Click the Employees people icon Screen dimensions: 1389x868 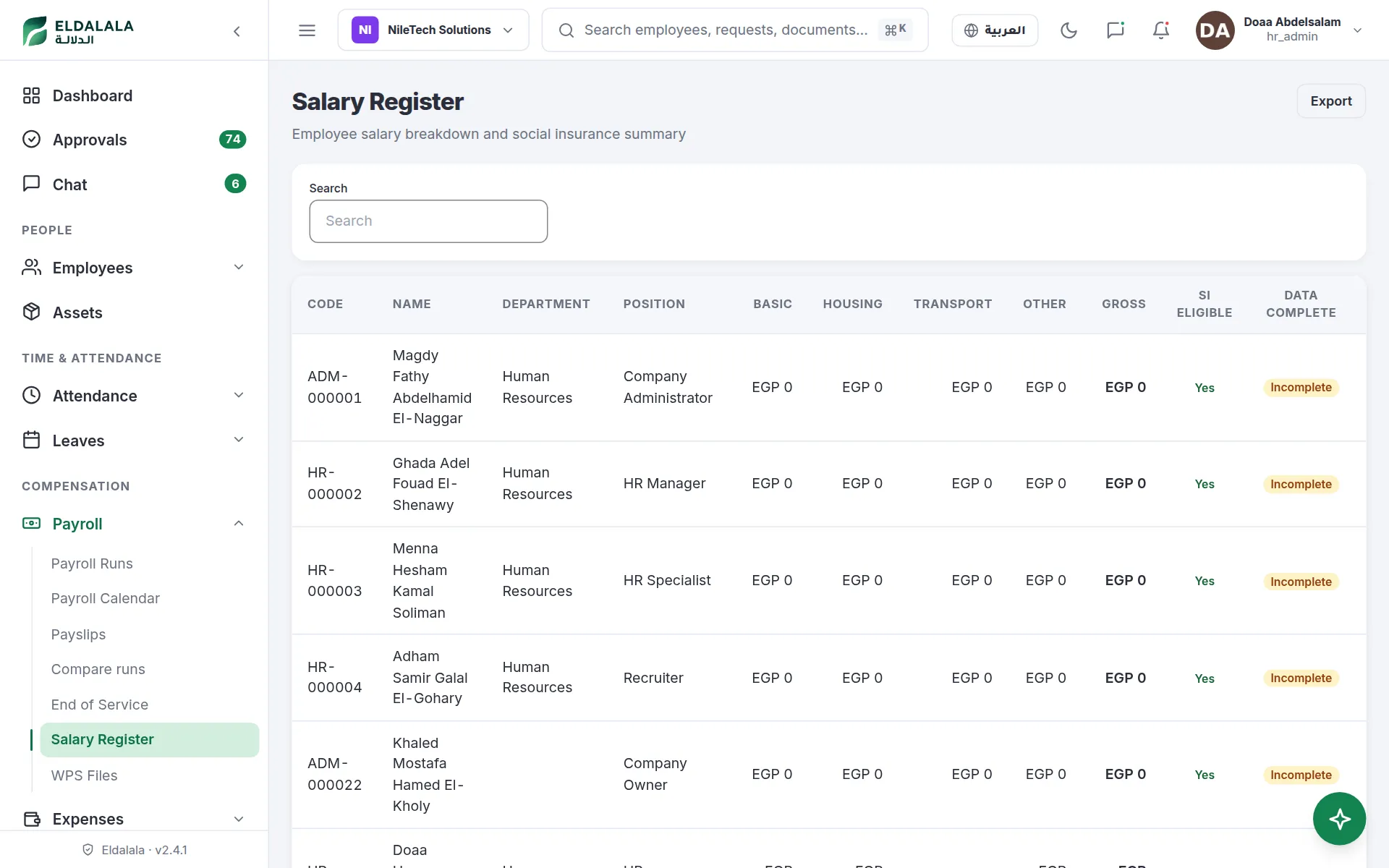coord(31,268)
